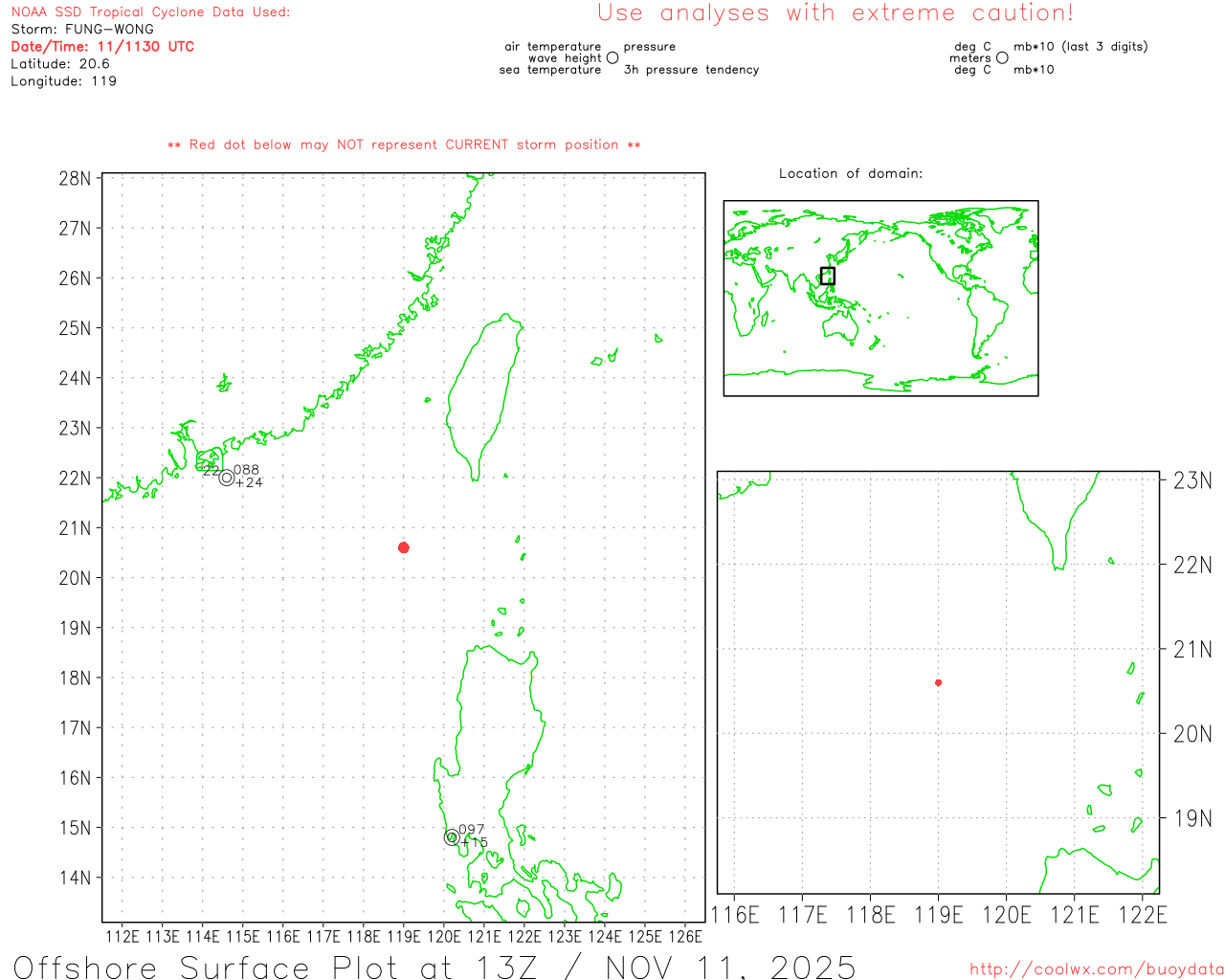The height and width of the screenshot is (980, 1225).
Task: Click the '088' pressure reading near Hong Kong
Action: (246, 470)
